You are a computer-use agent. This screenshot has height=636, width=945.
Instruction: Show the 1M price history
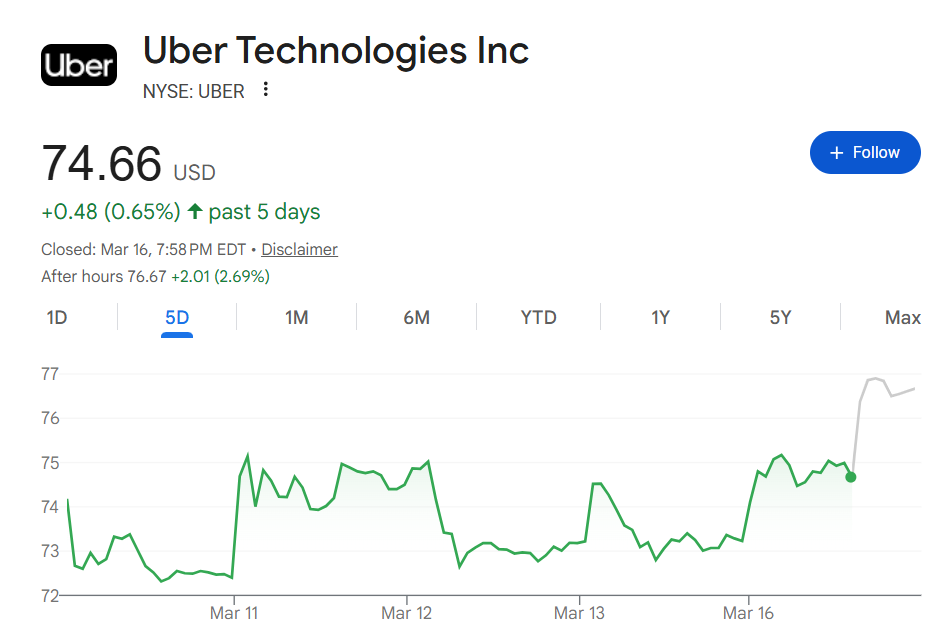click(297, 318)
